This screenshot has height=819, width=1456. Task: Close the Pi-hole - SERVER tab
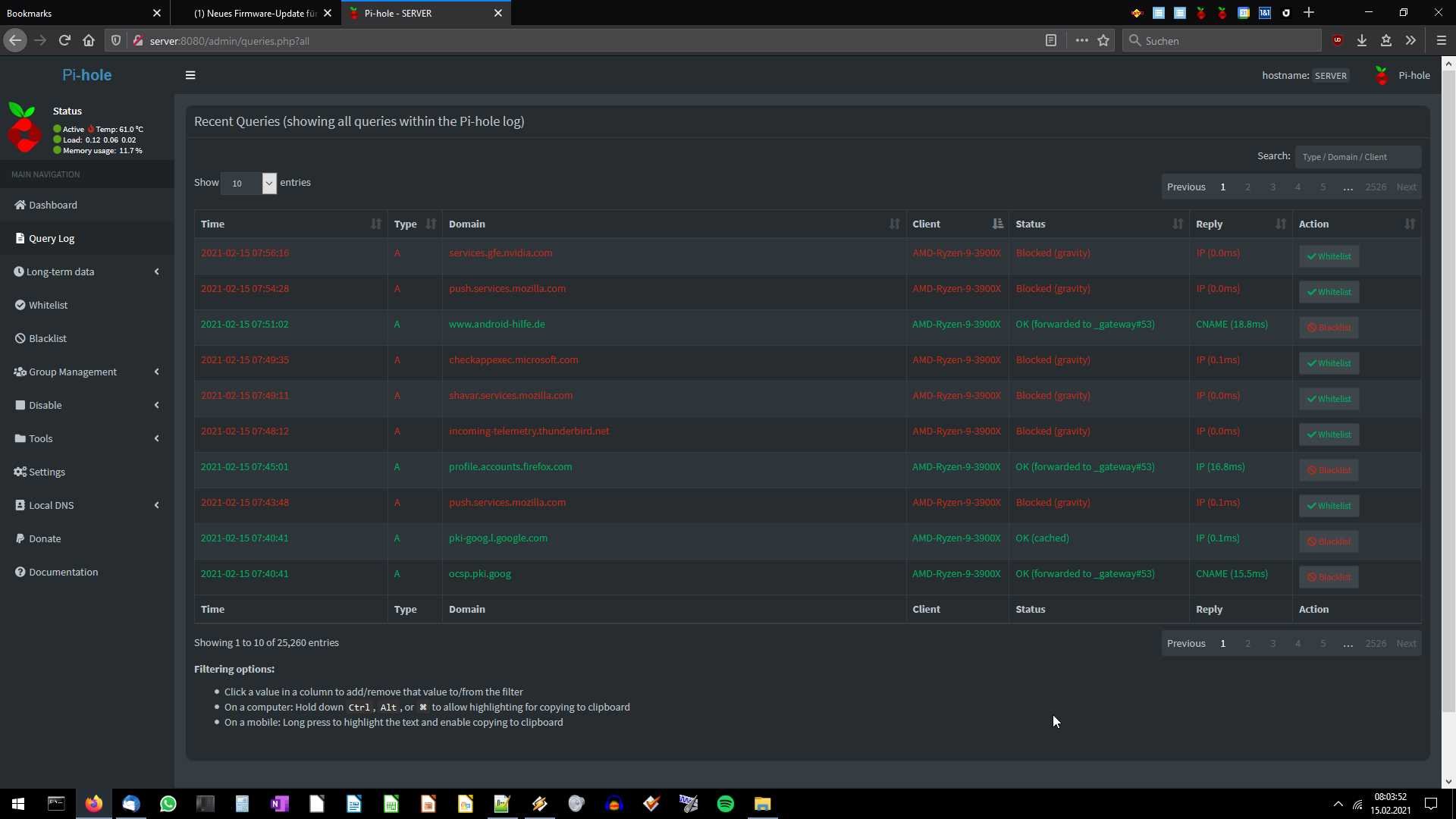tap(498, 13)
